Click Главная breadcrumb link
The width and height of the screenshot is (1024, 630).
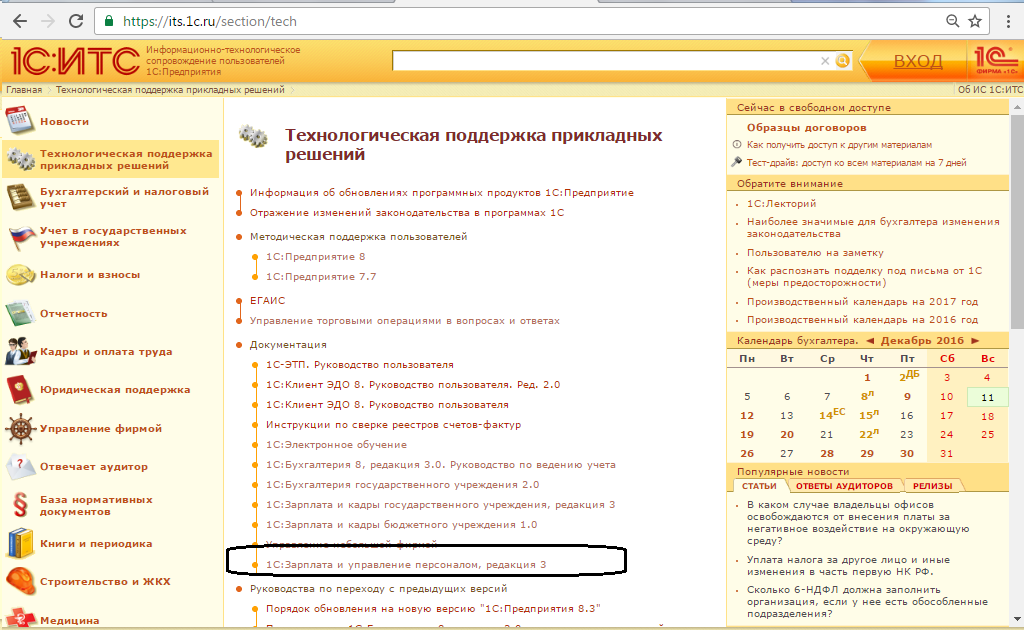coord(24,89)
